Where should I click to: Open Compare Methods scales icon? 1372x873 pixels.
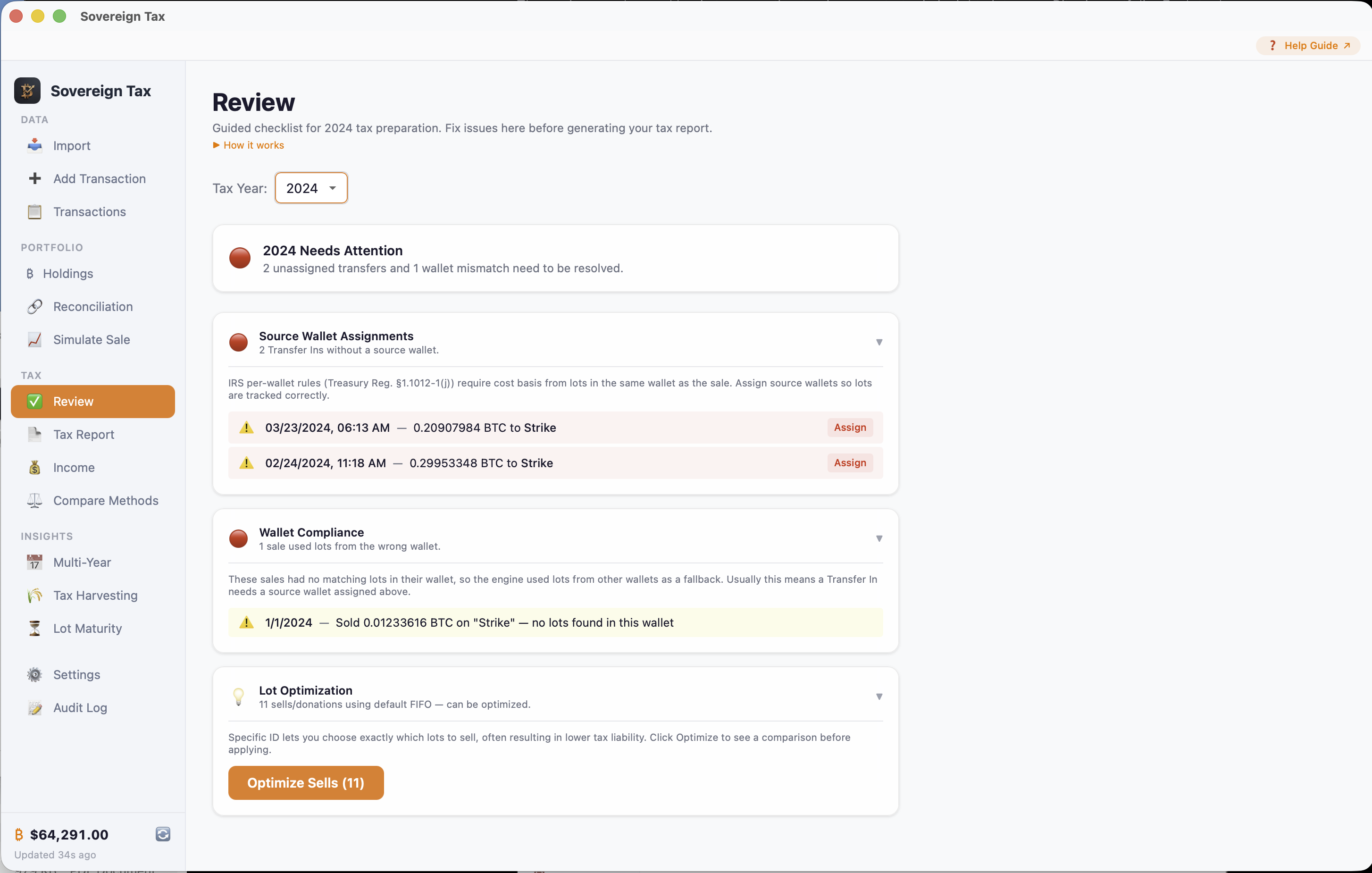click(x=34, y=501)
